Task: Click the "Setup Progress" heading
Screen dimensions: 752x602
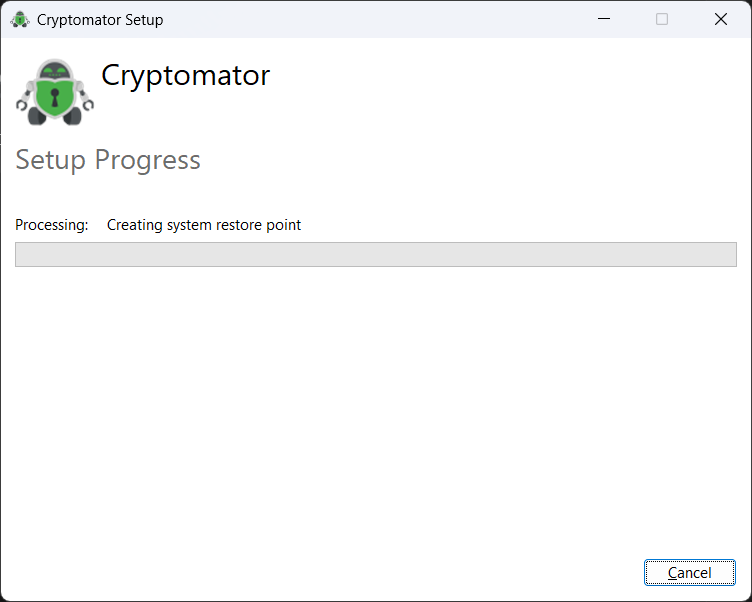Action: coord(108,160)
